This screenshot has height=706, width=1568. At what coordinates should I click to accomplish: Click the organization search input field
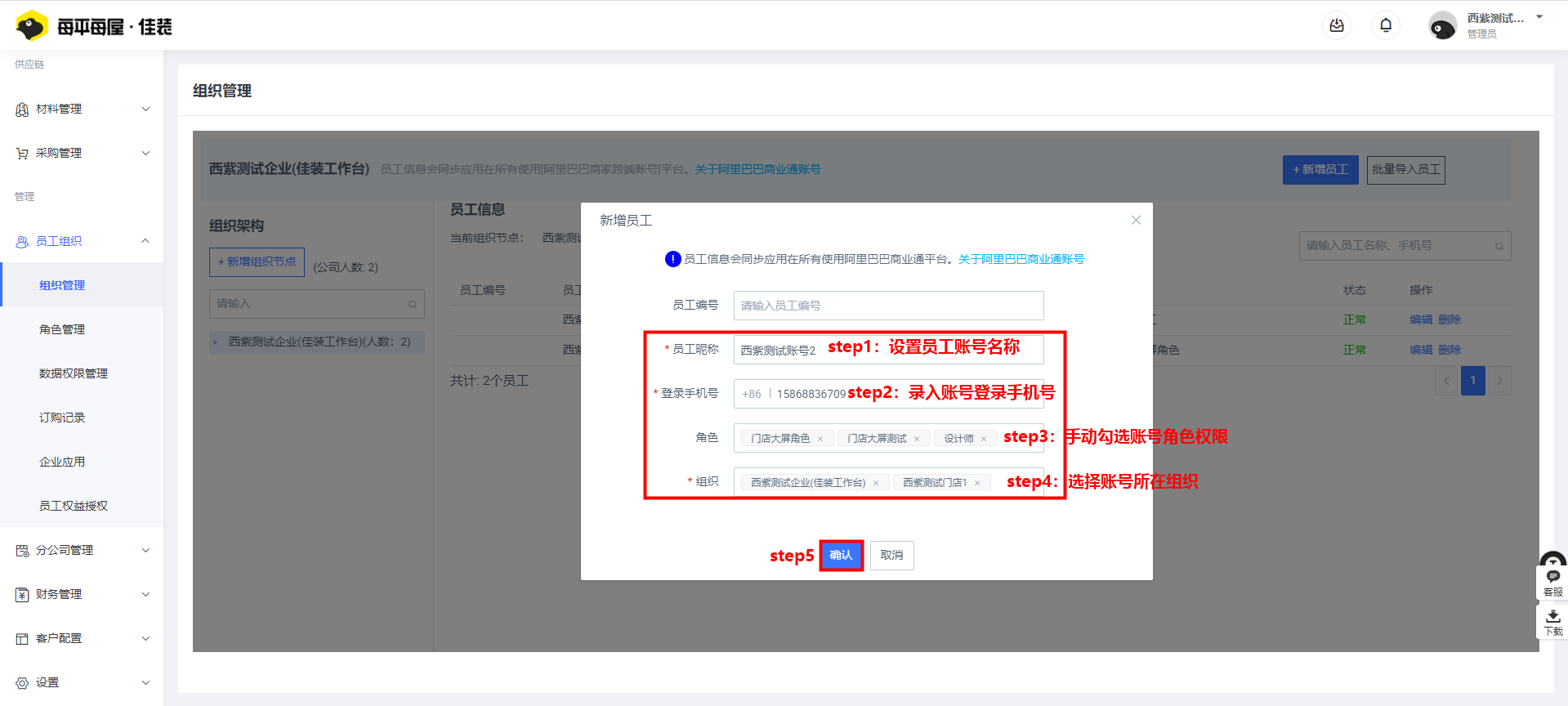(x=317, y=303)
